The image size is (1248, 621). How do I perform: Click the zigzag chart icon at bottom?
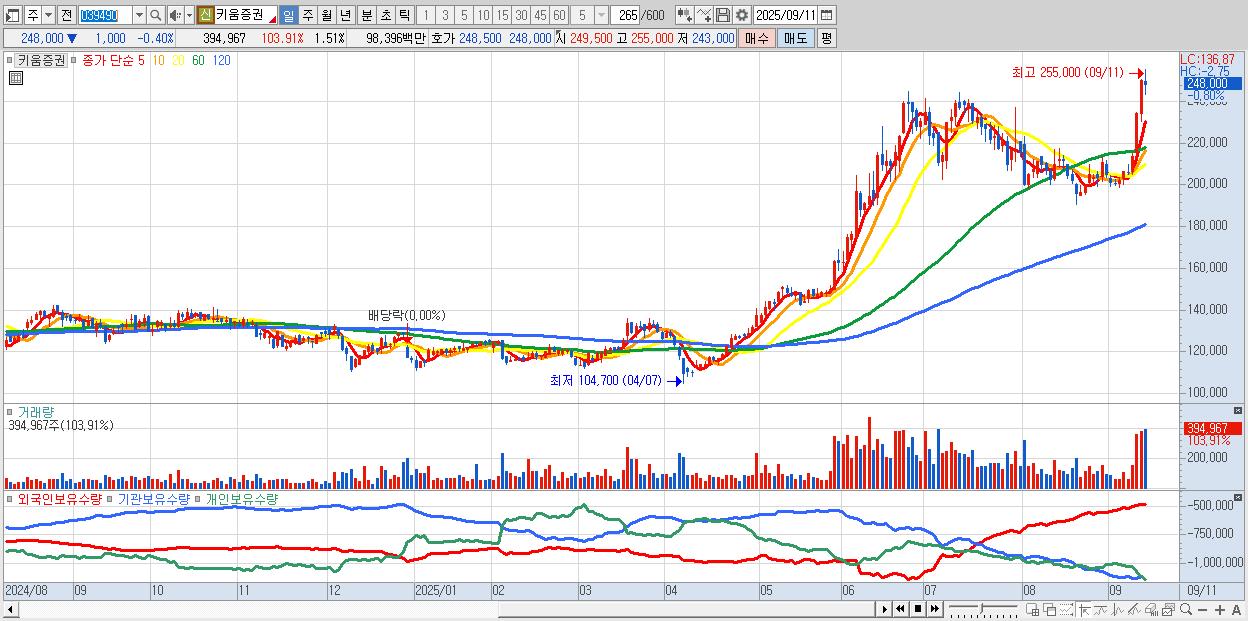click(1118, 609)
